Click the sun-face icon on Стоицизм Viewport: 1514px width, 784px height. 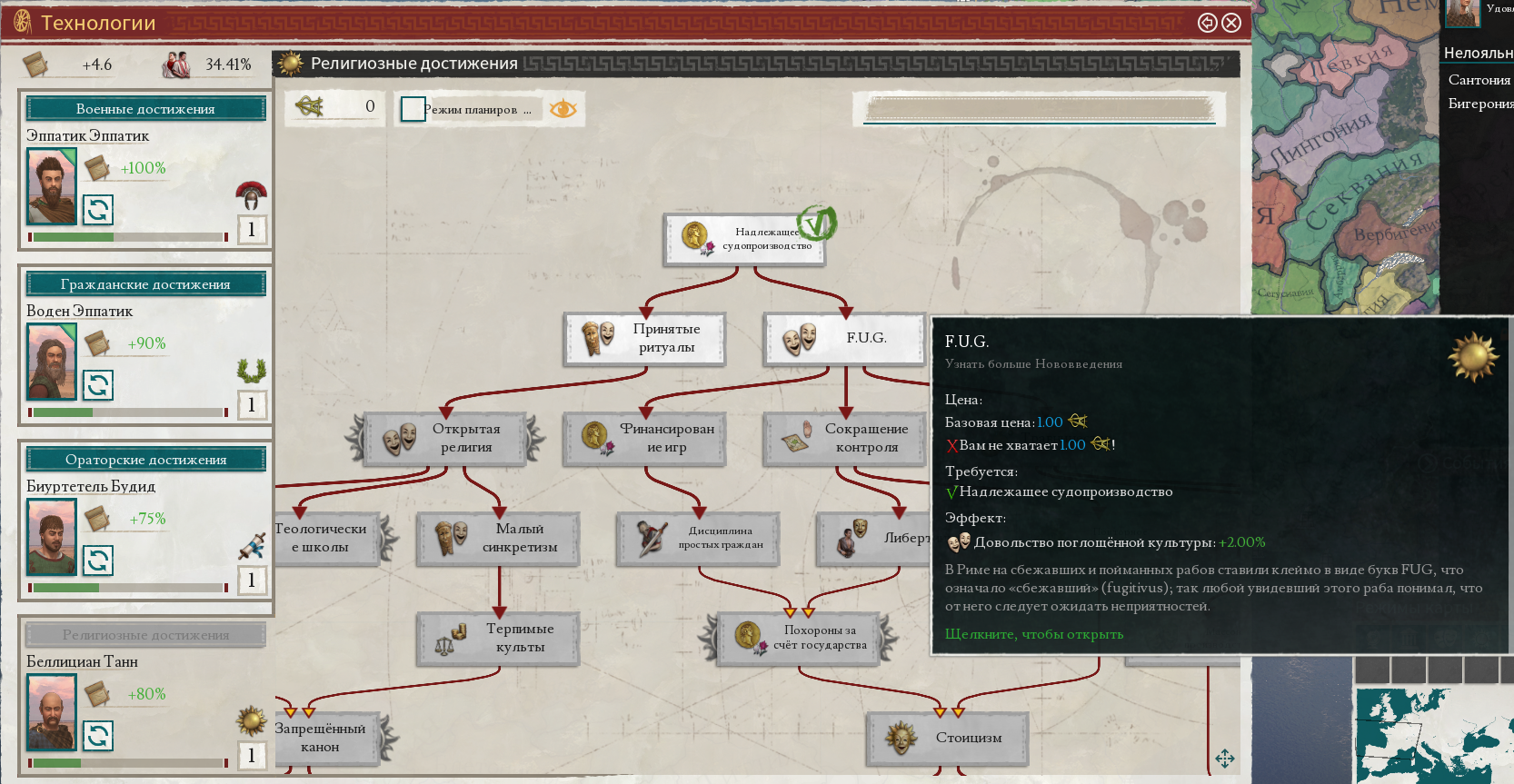901,738
